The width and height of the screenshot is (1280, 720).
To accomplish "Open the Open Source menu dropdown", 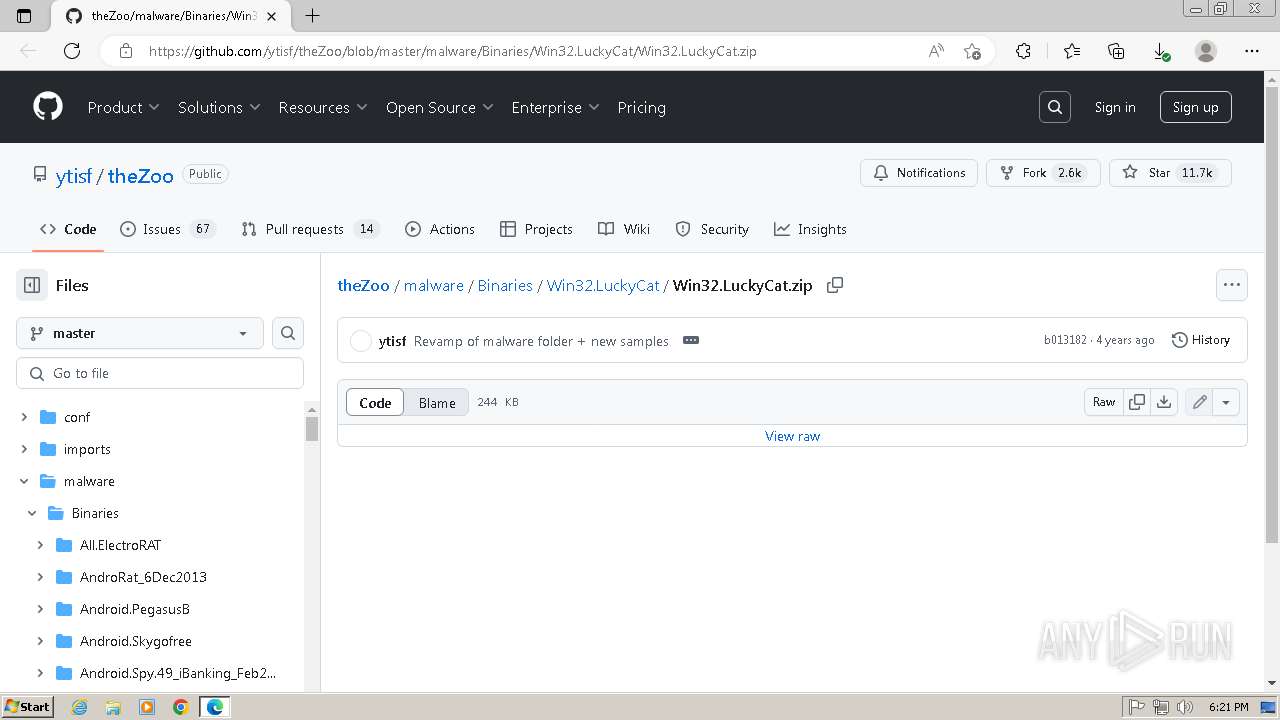I will 440,107.
